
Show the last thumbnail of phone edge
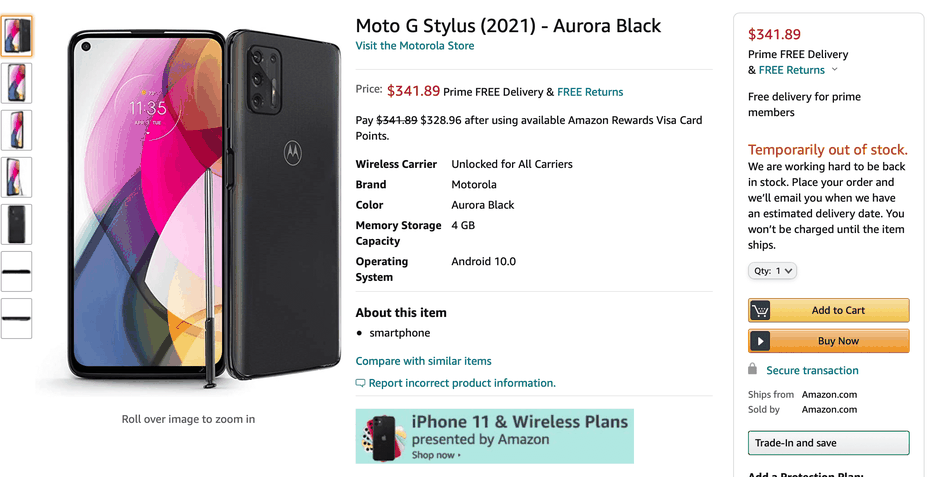point(17,319)
